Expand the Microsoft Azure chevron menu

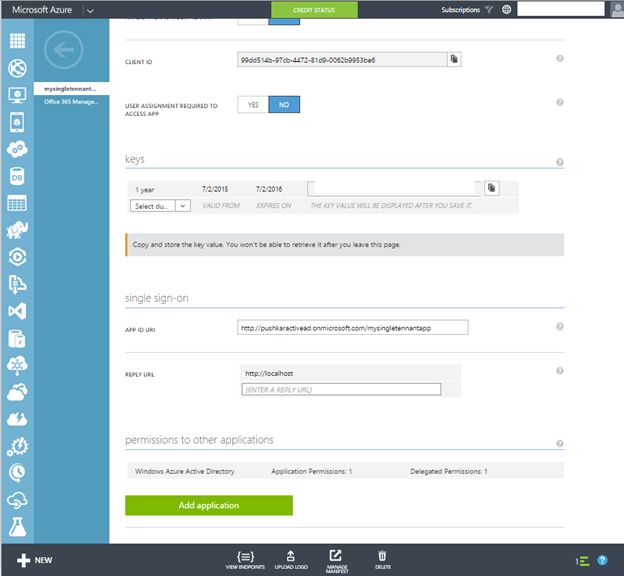90,11
